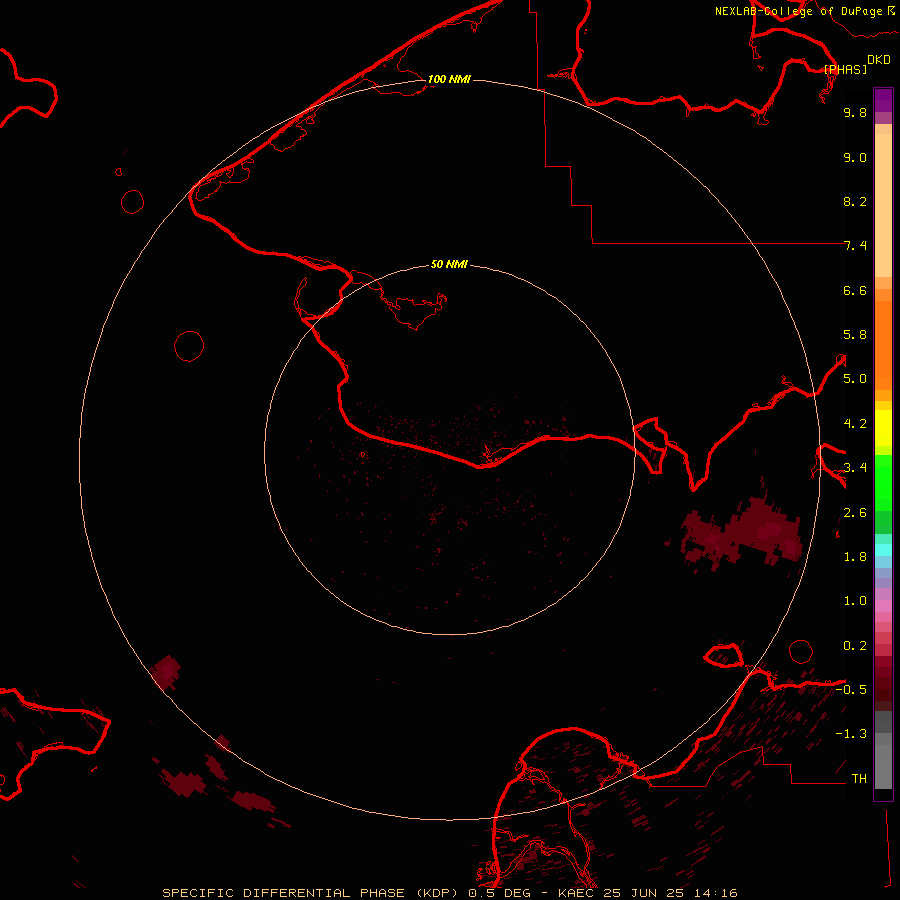Click the 50 NMI range ring label
Image resolution: width=900 pixels, height=900 pixels.
[449, 264]
